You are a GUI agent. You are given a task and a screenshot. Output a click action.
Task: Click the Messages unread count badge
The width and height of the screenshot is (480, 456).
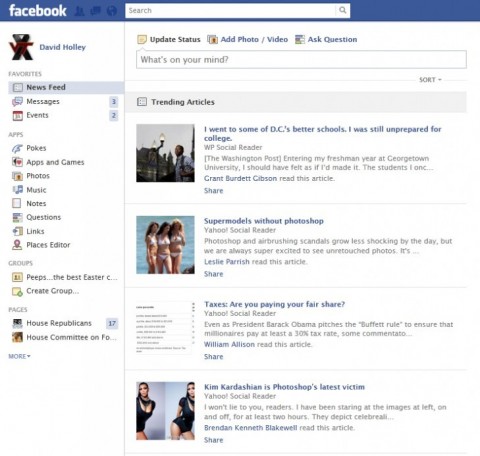114,101
